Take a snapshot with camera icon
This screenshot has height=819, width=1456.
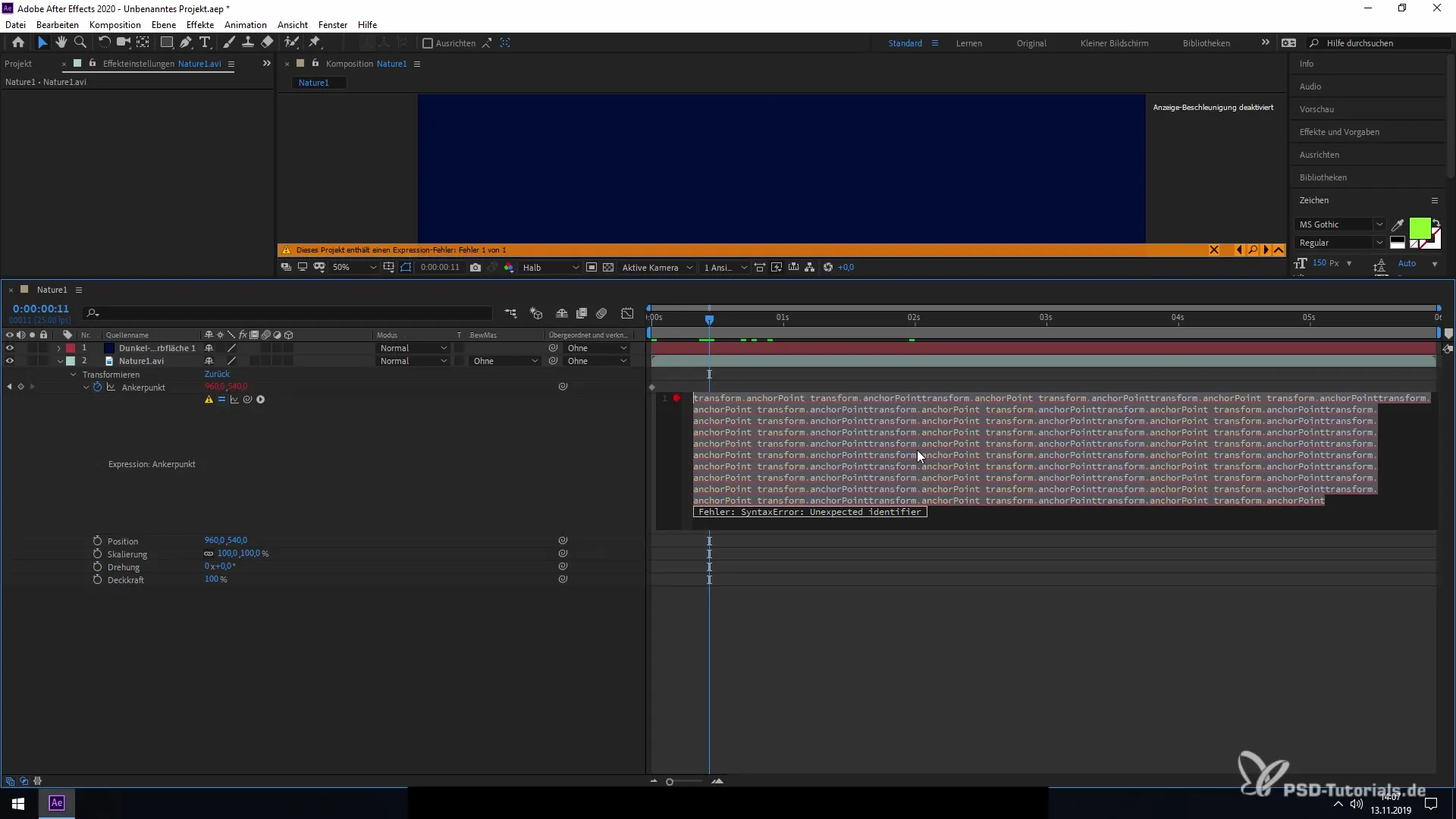coord(475,268)
